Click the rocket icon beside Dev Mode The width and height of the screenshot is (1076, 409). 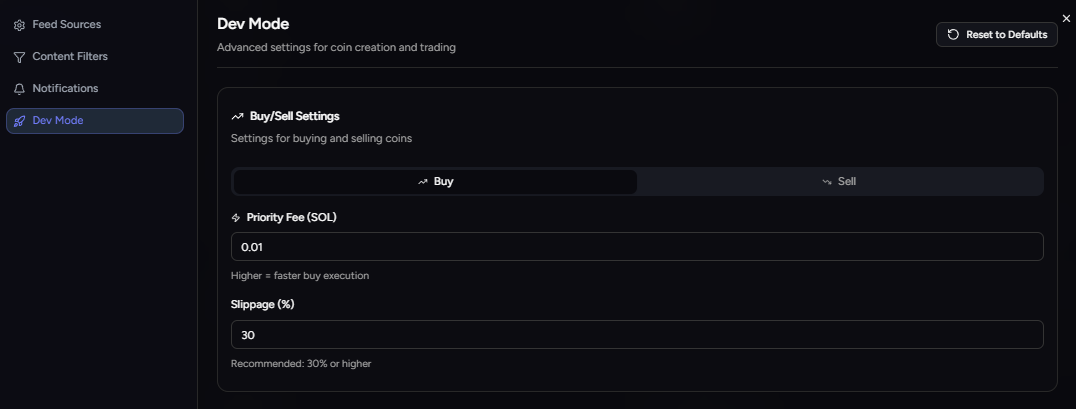[19, 121]
